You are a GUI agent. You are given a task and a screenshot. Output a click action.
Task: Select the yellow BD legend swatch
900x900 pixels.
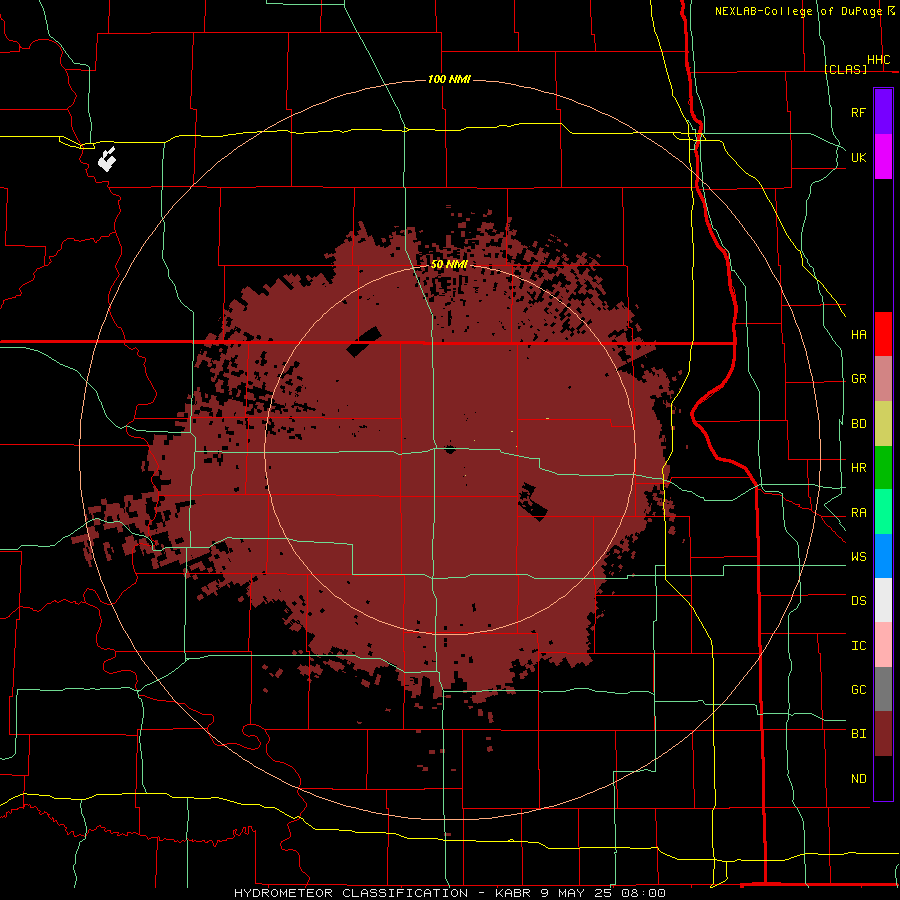(883, 424)
